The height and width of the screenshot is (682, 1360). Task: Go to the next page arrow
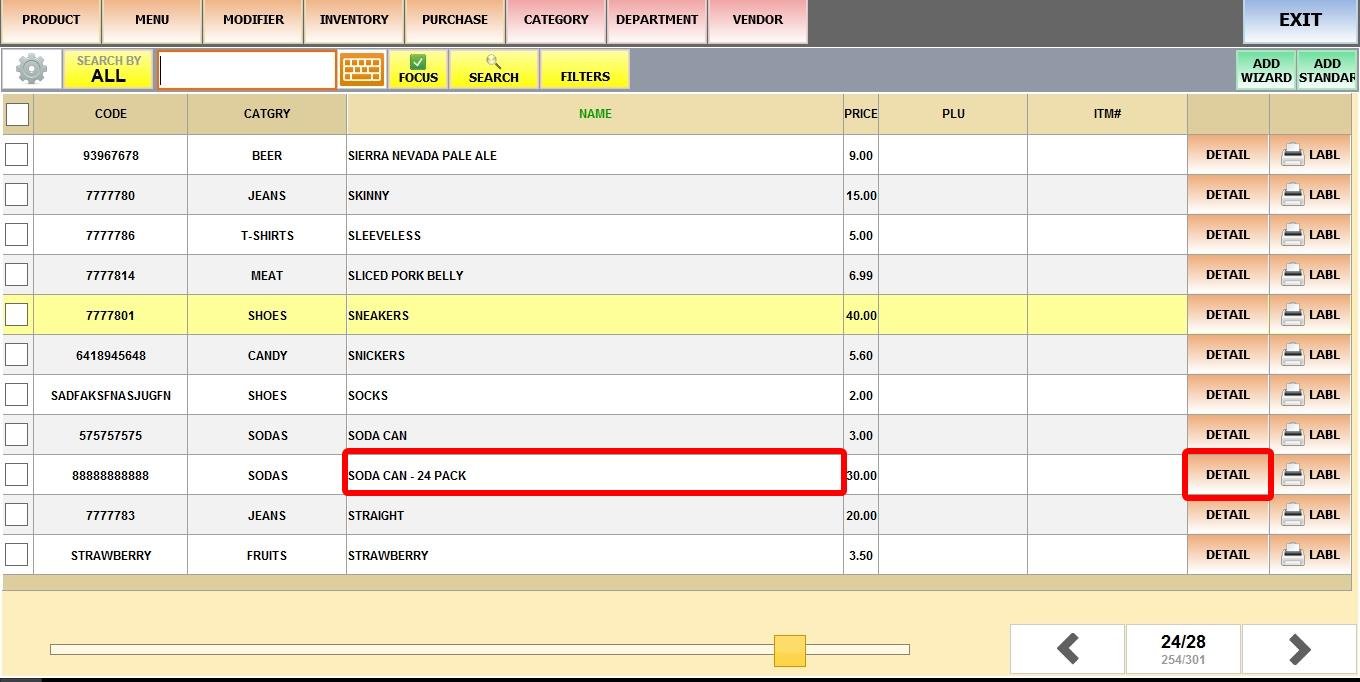[x=1298, y=650]
